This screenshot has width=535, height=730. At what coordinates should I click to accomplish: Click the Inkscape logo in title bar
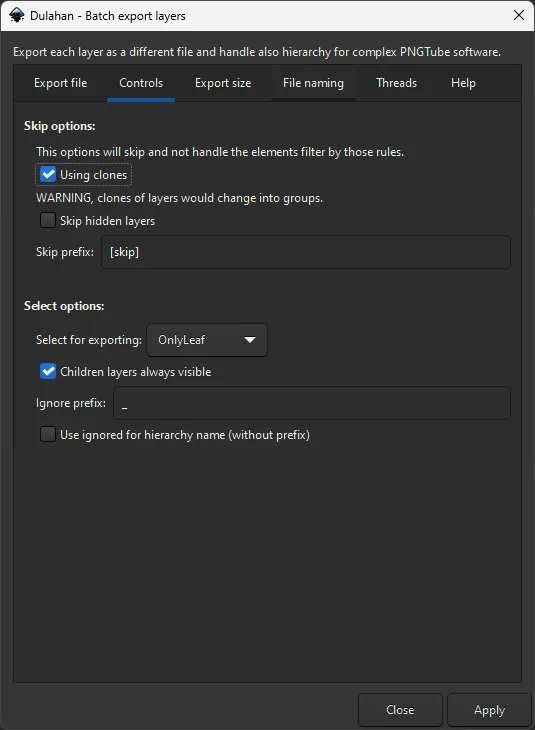[16, 15]
